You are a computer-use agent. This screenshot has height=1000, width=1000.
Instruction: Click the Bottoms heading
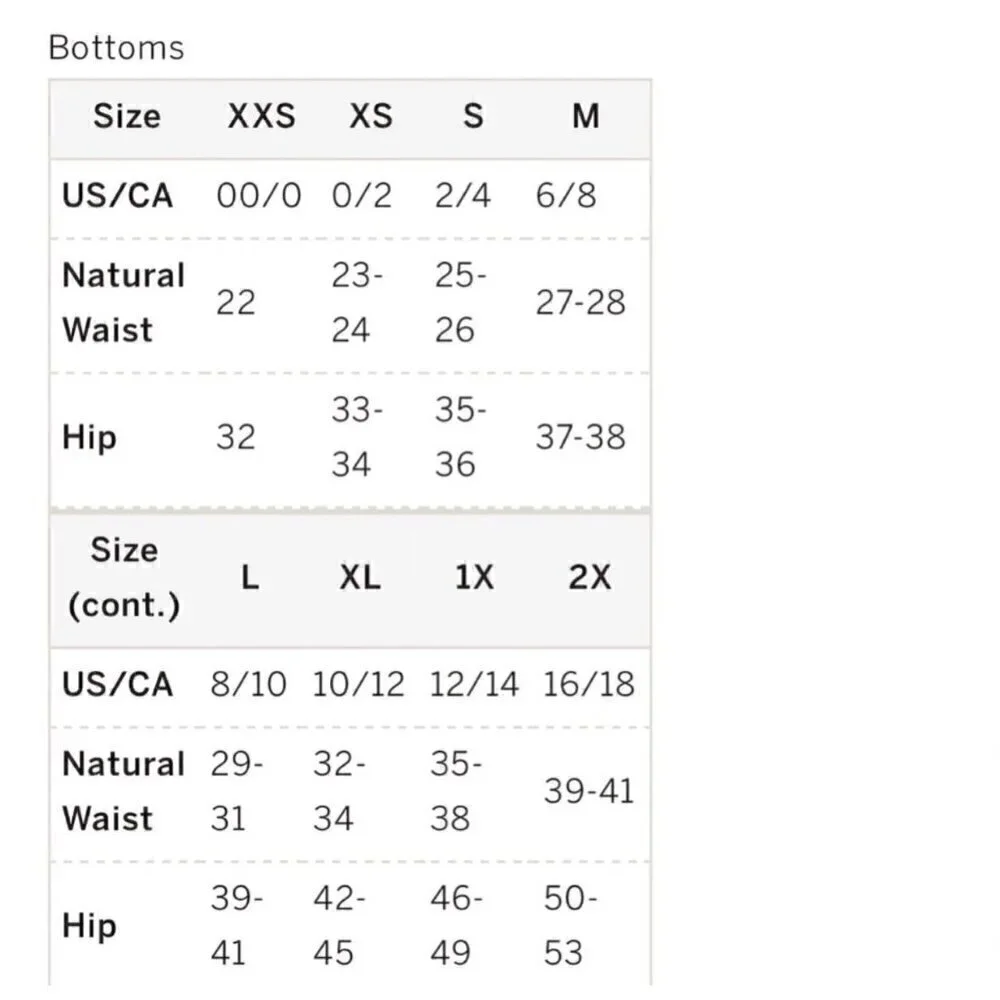tap(117, 48)
